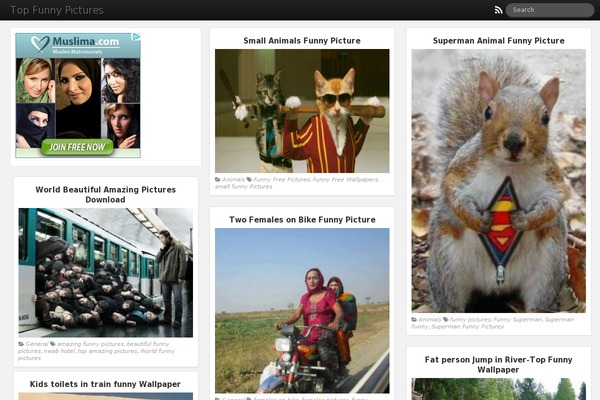
Task: Open the RSS feed icon in header
Action: tap(498, 10)
